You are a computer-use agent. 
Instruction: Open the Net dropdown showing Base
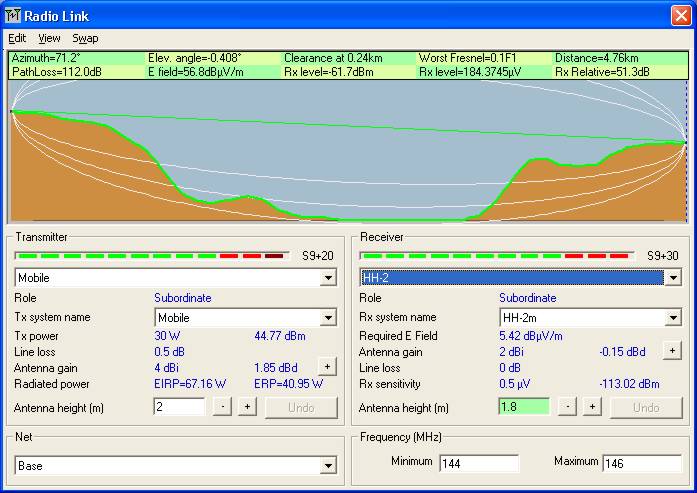[328, 466]
